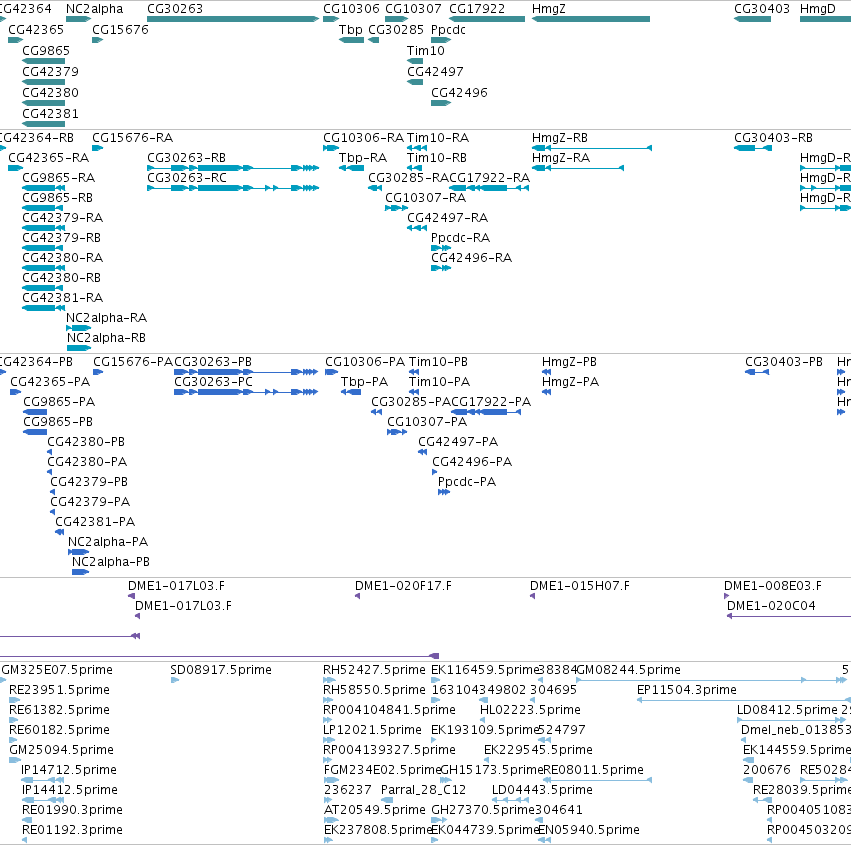Select the CG42379 gene label
The width and height of the screenshot is (851, 845).
click(x=50, y=72)
